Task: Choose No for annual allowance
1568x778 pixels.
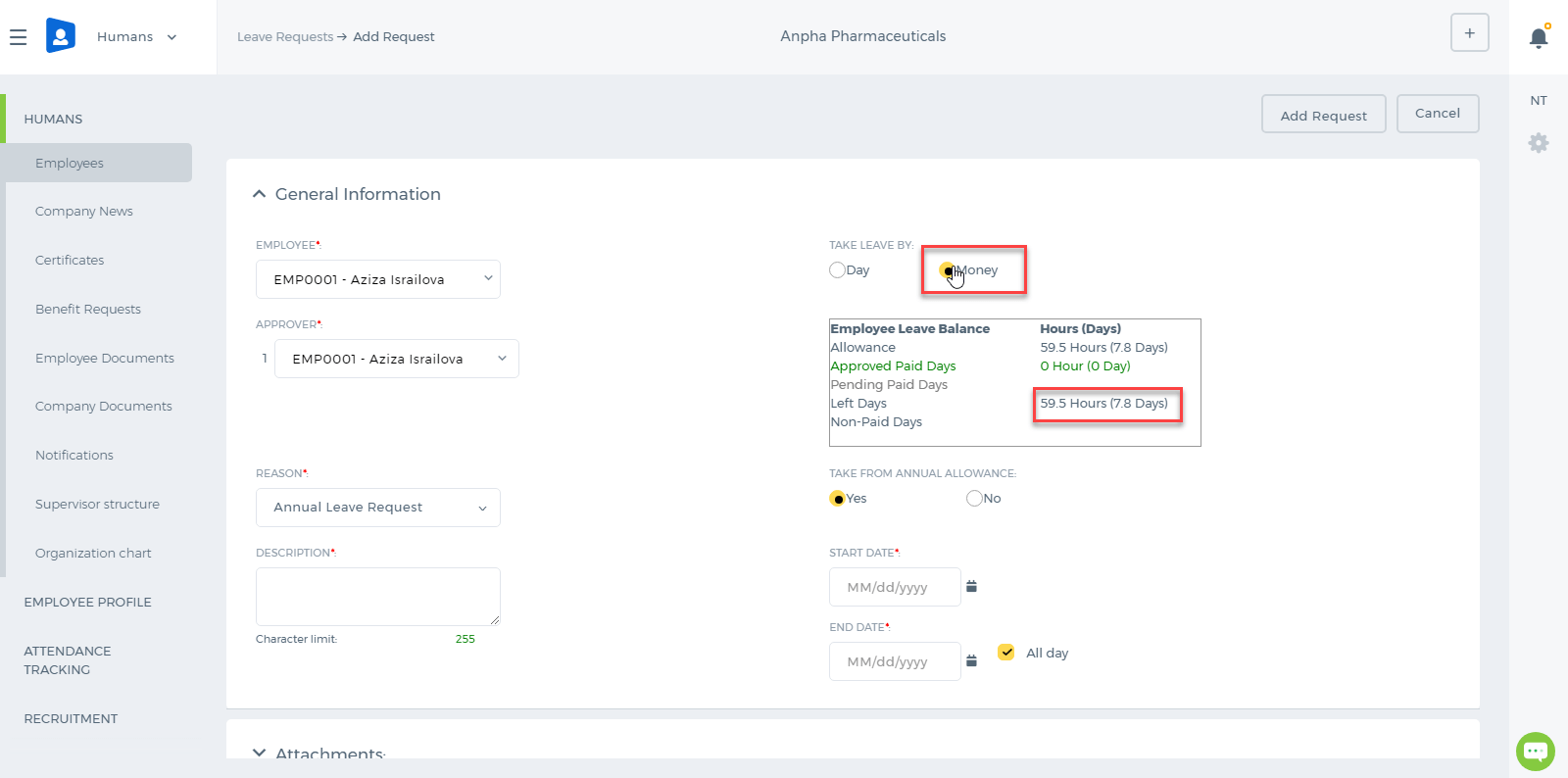Action: coord(974,499)
